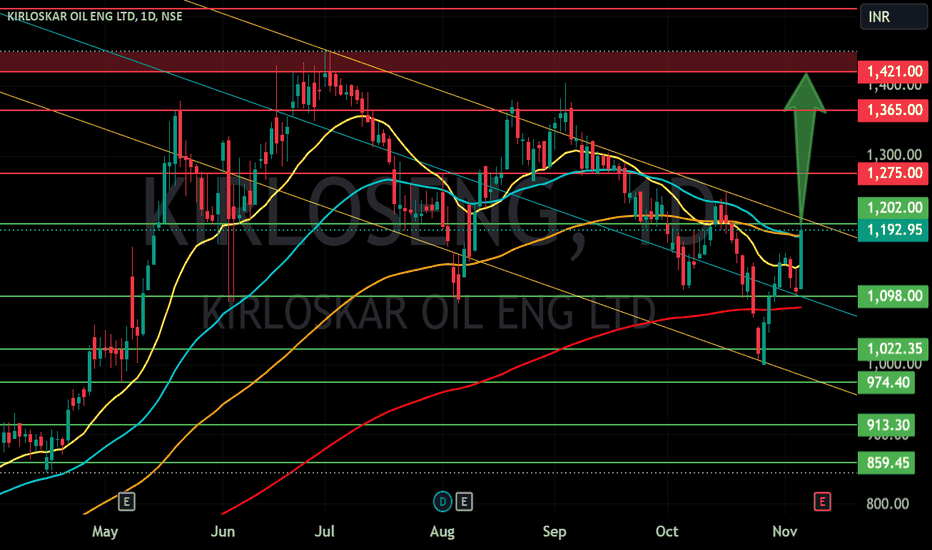Click the Sep label on time axis
This screenshot has width=932, height=550.
point(554,532)
